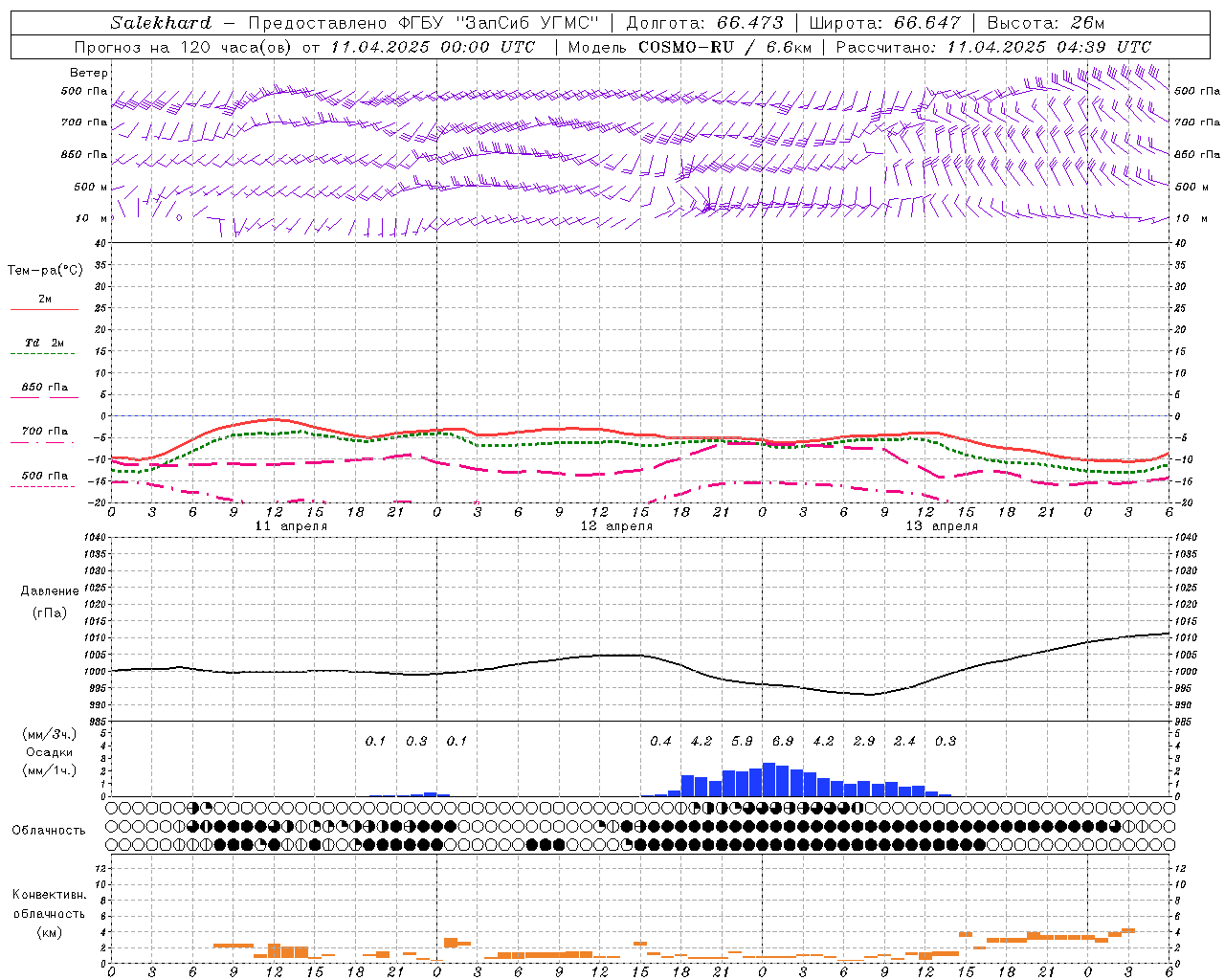The height and width of the screenshot is (980, 1225).
Task: Click the (мм/1ч.) units label
Action: (48, 770)
